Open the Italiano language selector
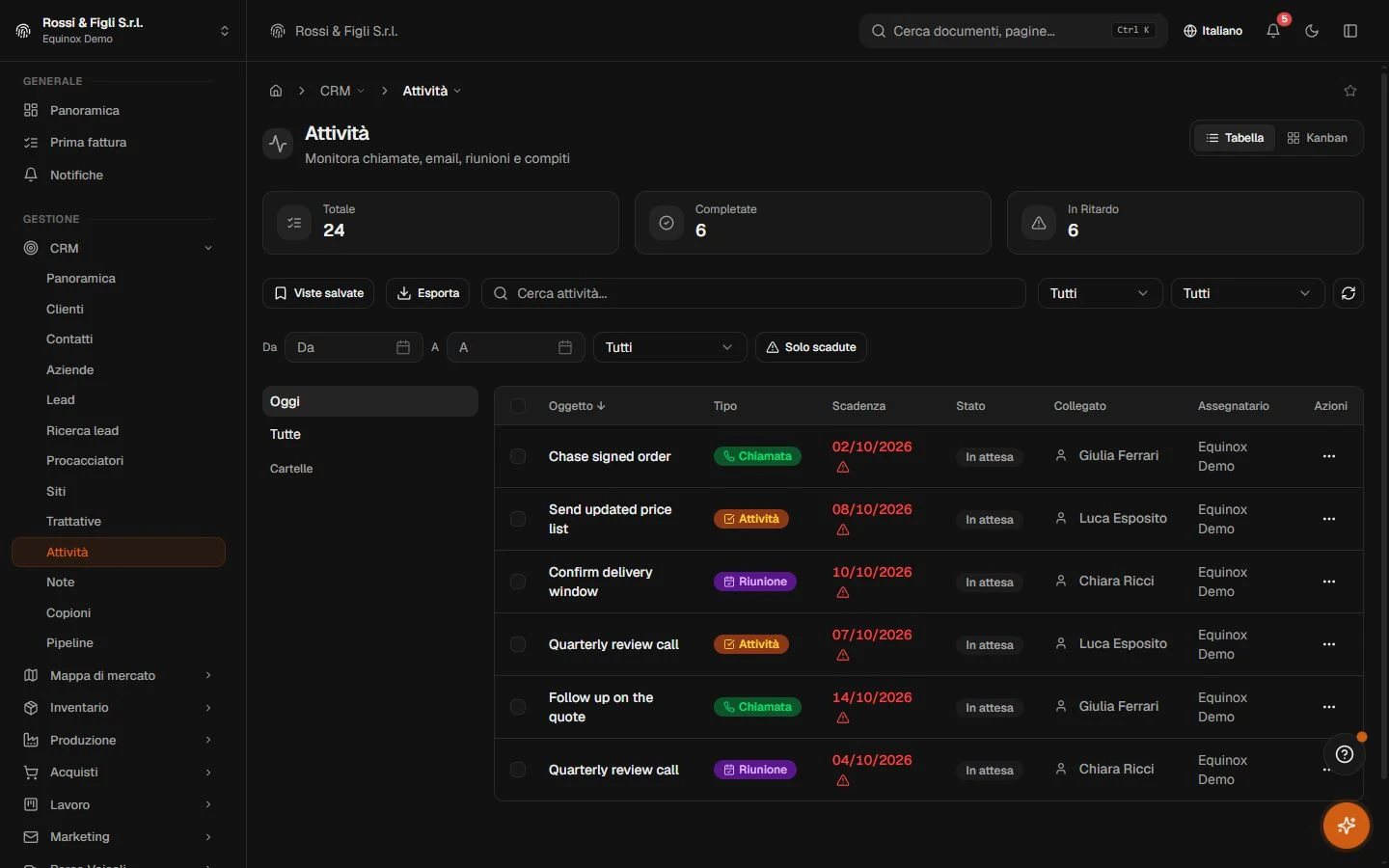 (x=1213, y=31)
